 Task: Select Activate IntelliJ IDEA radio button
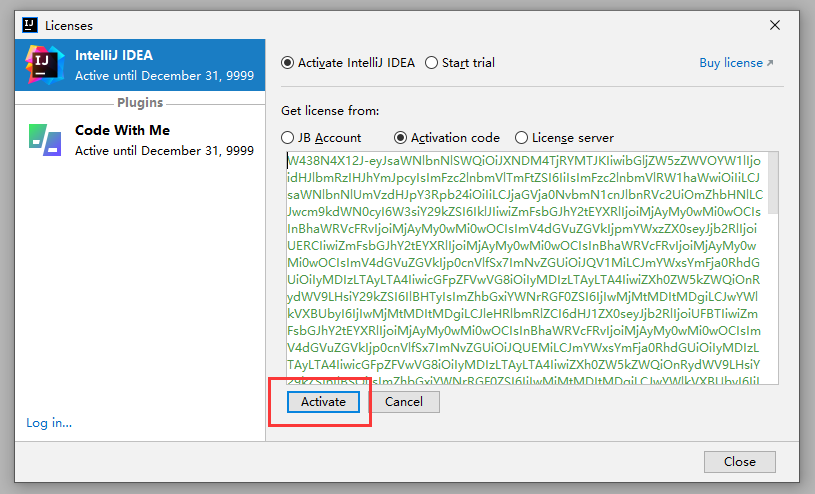[x=348, y=63]
